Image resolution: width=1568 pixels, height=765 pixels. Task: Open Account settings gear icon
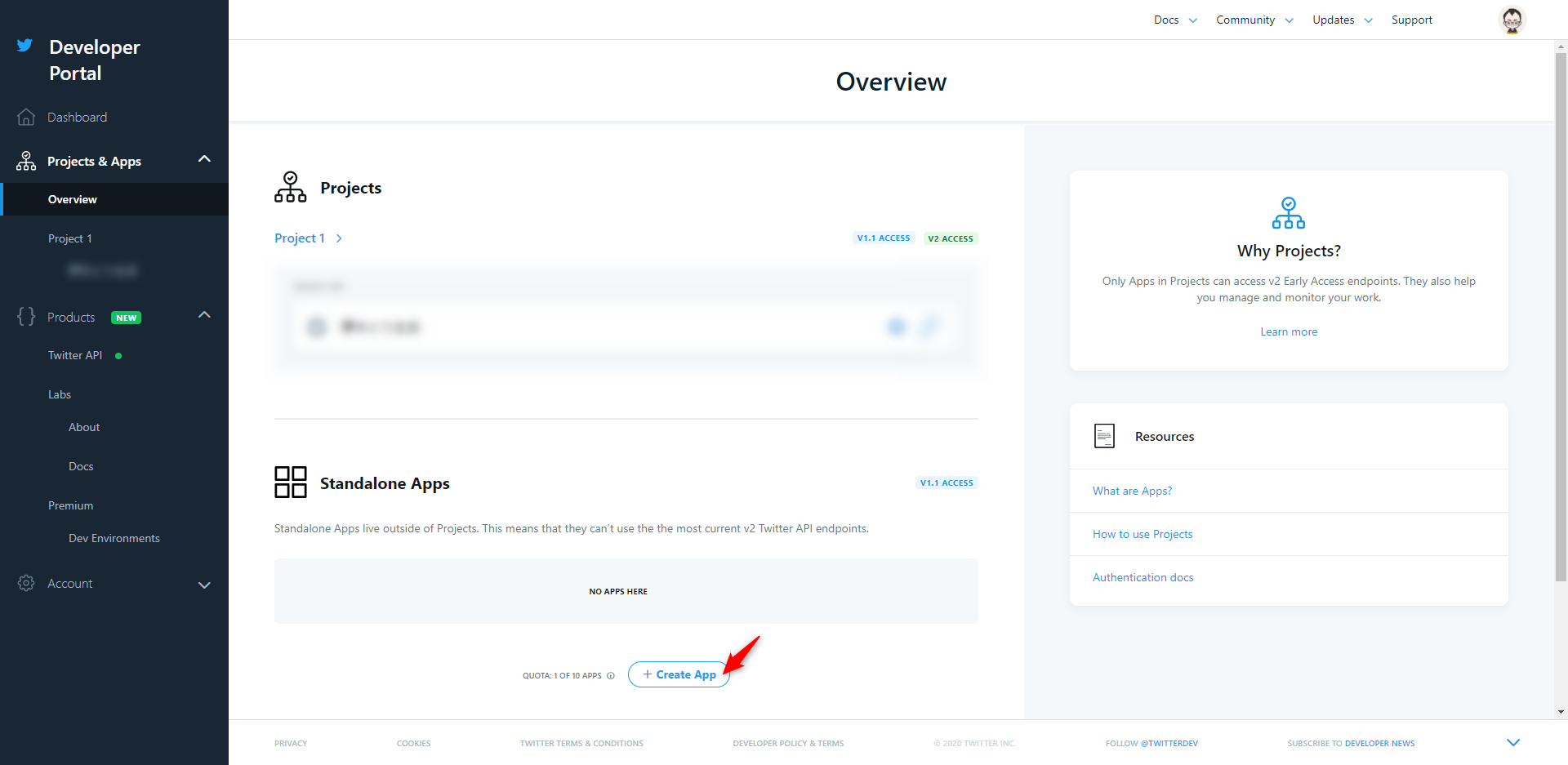coord(25,583)
